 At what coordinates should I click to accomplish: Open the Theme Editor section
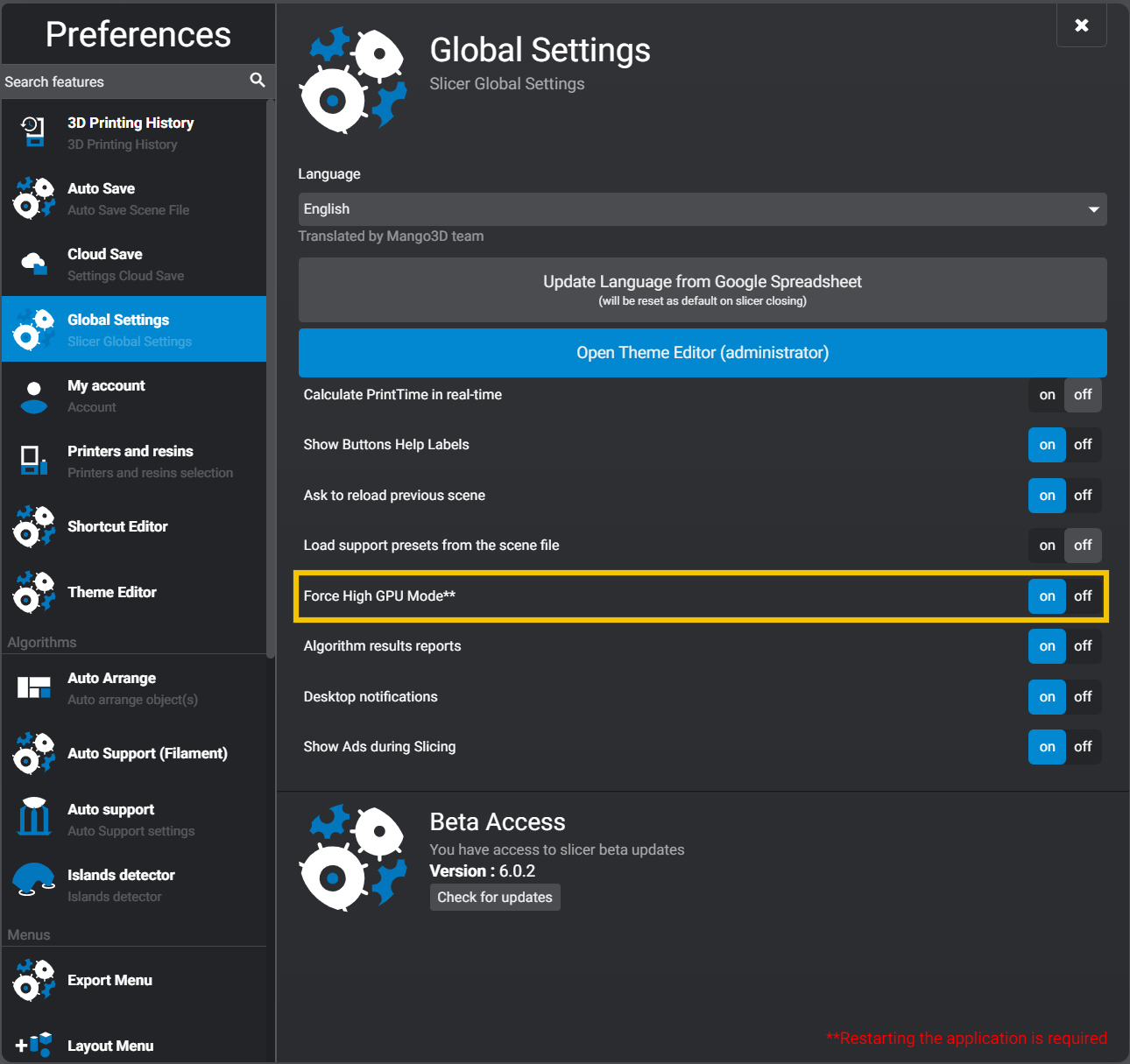point(112,592)
